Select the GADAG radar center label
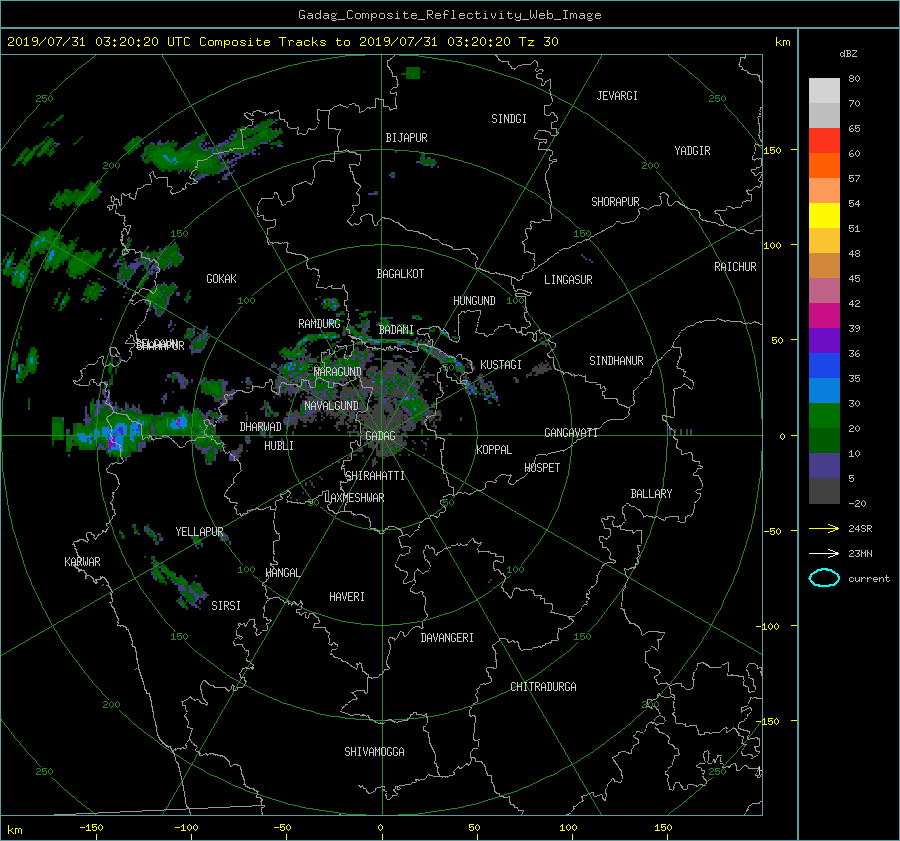Image resolution: width=900 pixels, height=841 pixels. coord(380,436)
